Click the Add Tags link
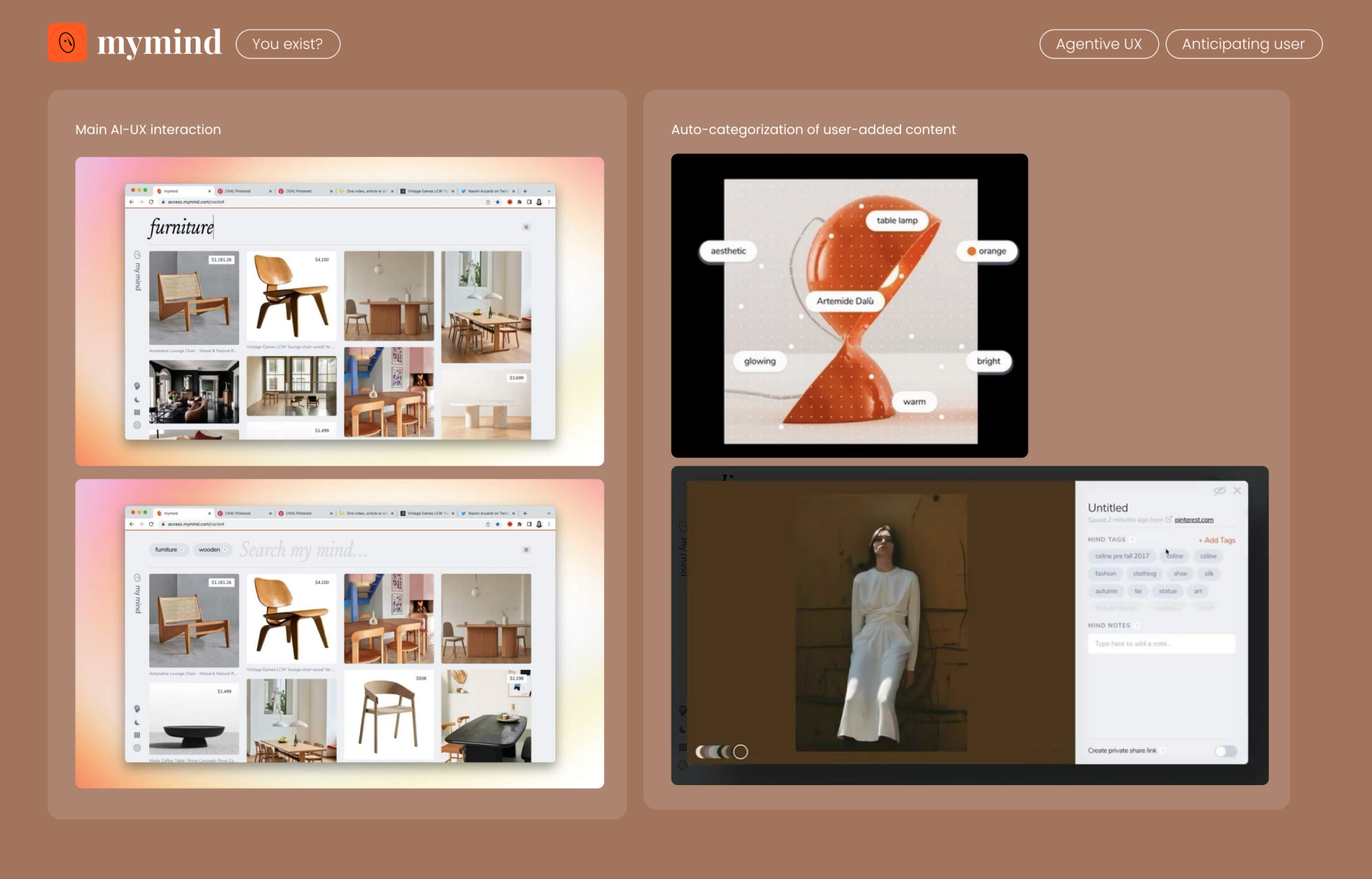Screen dimensions: 1372x879 tap(1217, 540)
